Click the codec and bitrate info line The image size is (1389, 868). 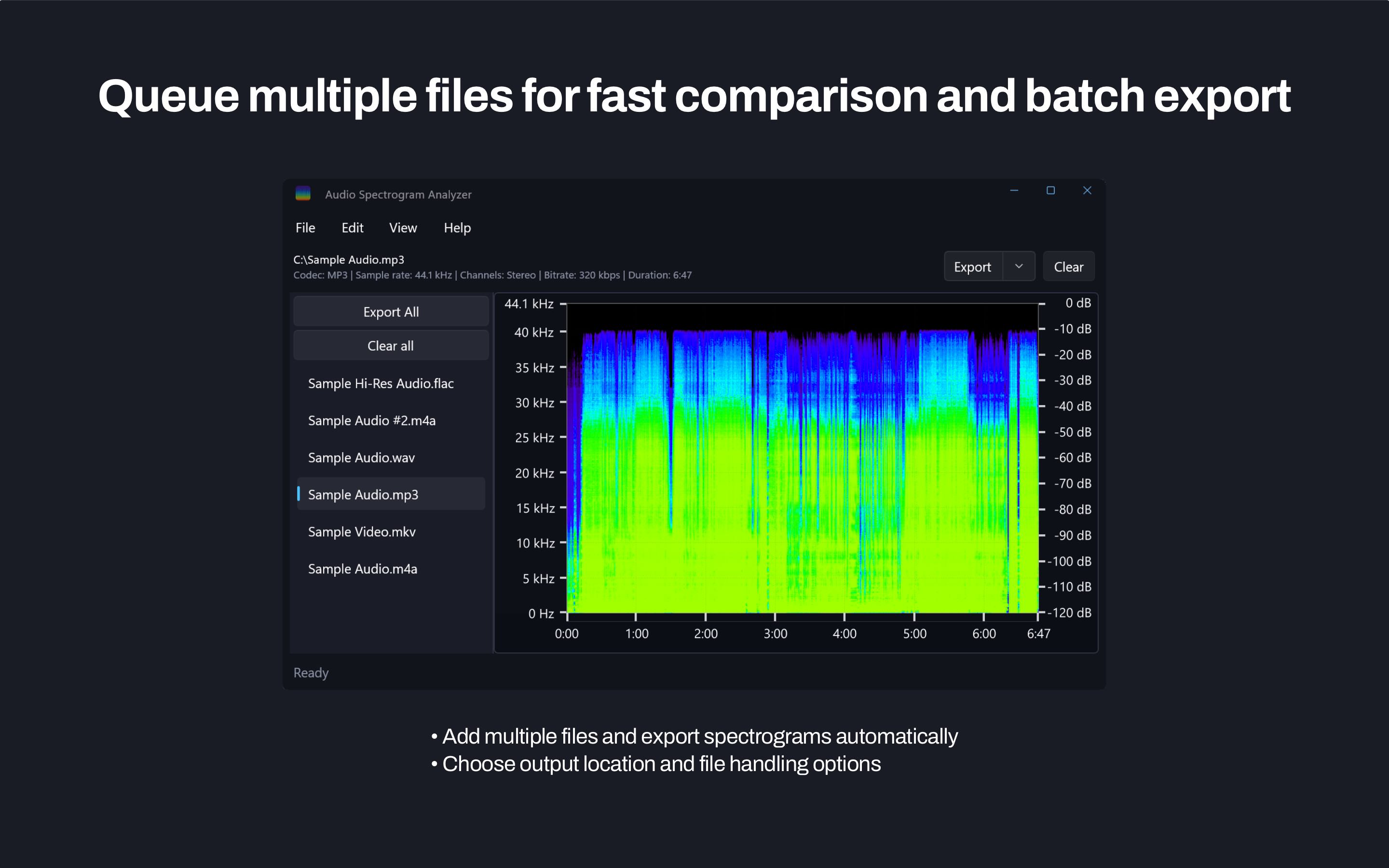pos(492,275)
